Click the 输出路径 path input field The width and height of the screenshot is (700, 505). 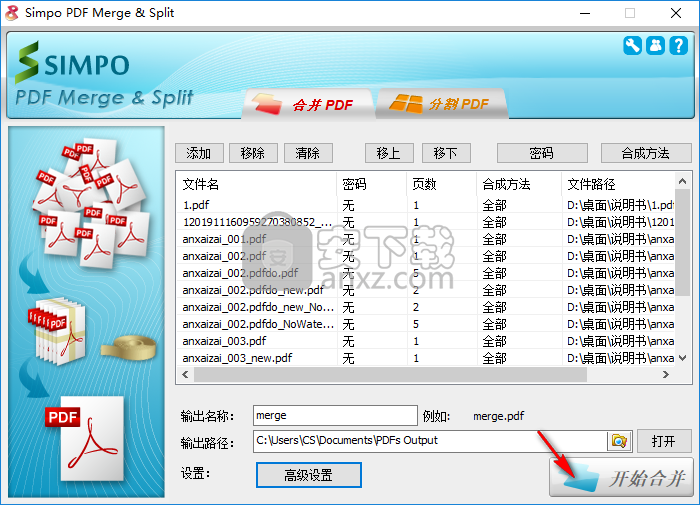pos(430,441)
